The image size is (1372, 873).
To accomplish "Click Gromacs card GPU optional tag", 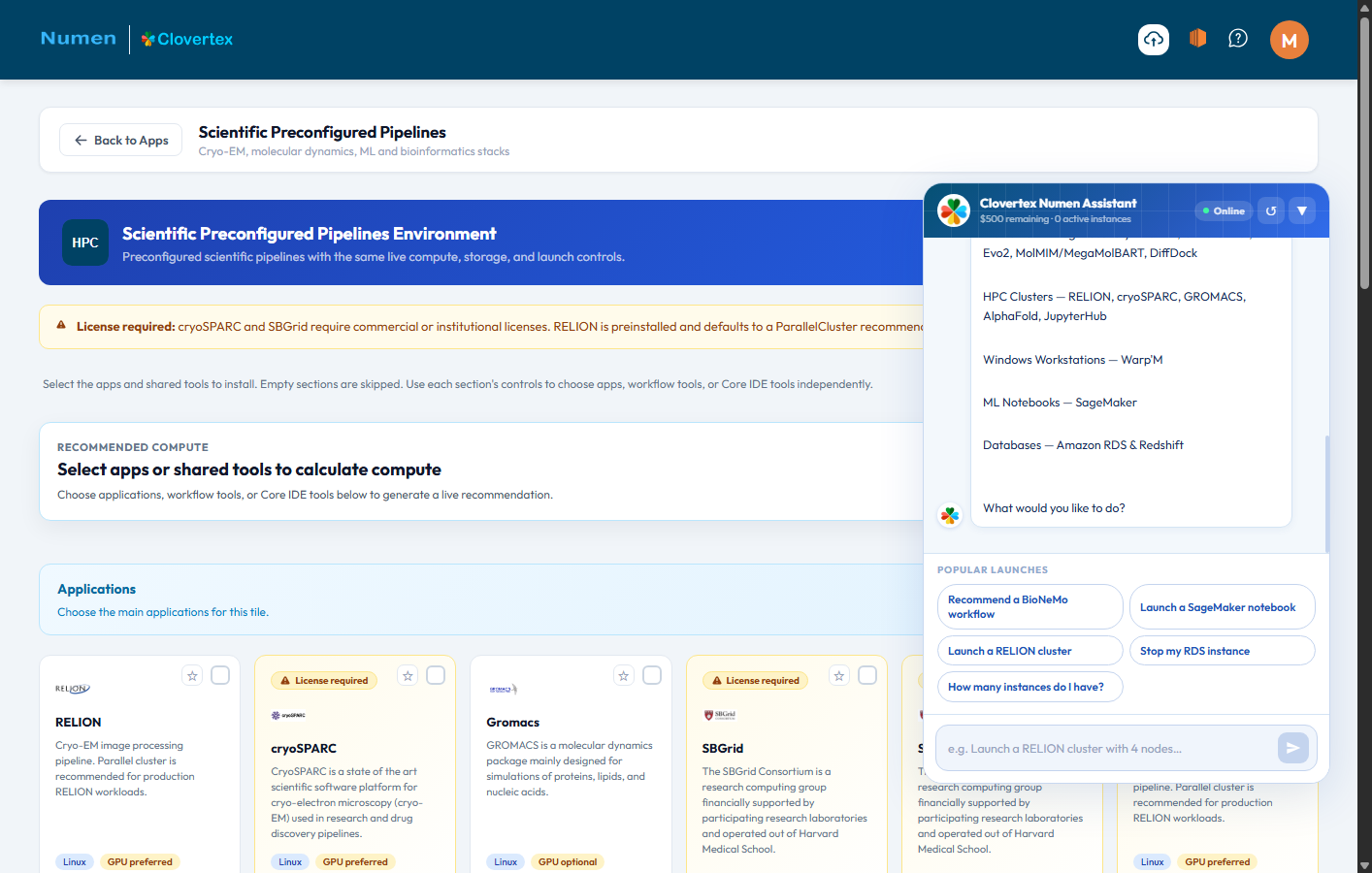I will 568,861.
